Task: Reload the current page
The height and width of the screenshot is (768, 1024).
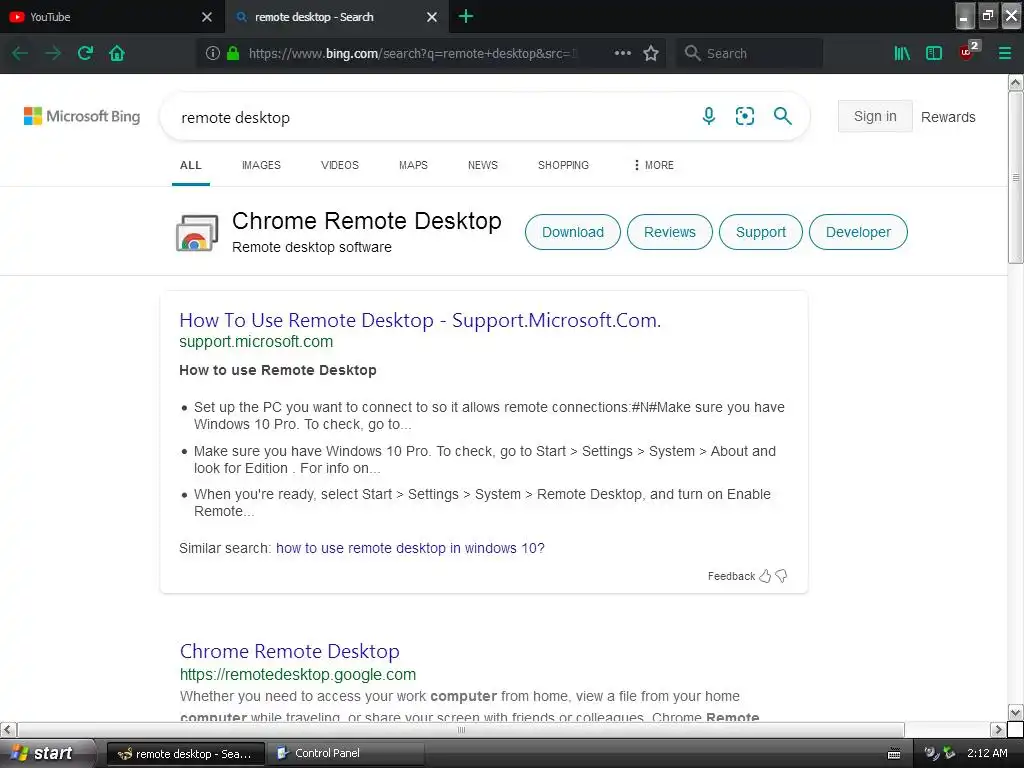Action: pyautogui.click(x=85, y=54)
